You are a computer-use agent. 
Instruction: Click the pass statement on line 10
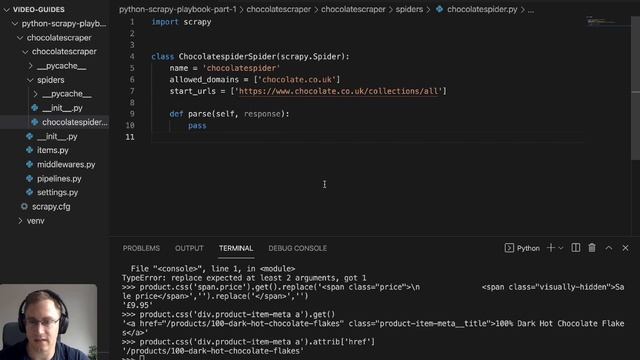tap(197, 126)
